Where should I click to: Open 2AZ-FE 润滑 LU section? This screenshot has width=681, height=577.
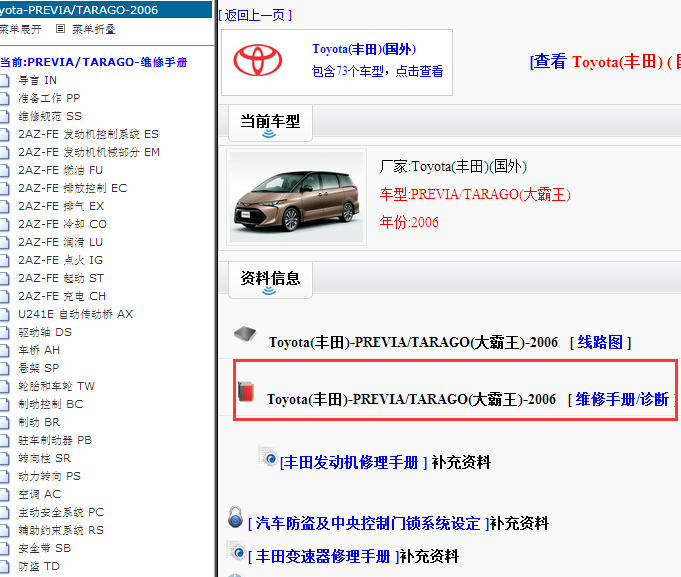pos(60,242)
